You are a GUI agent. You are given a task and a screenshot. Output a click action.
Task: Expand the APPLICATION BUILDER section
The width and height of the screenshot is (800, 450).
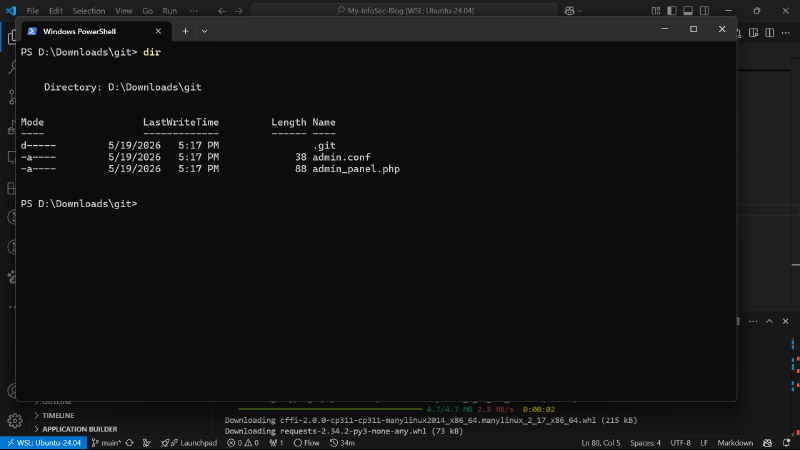tap(79, 429)
